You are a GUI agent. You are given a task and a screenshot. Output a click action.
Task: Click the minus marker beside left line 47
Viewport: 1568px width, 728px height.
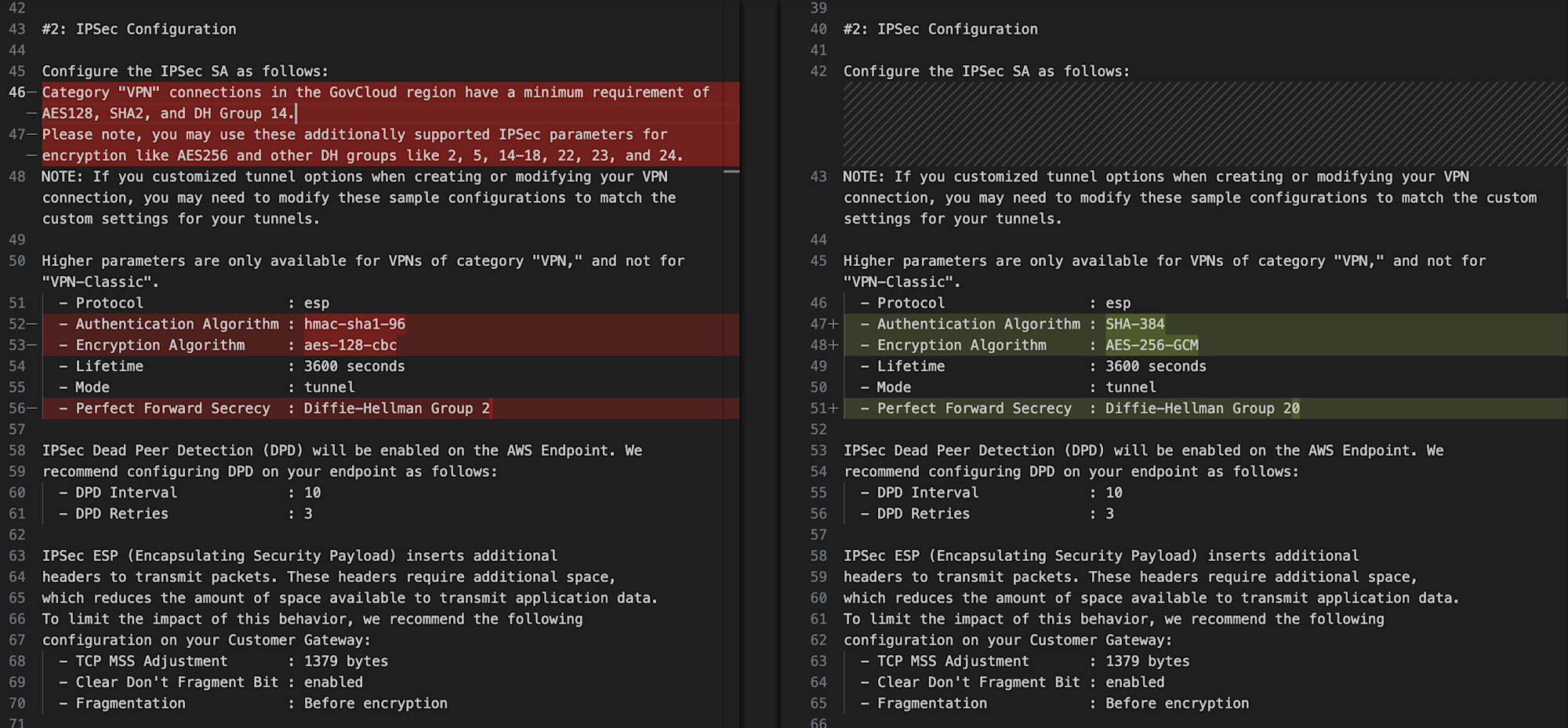pos(32,135)
